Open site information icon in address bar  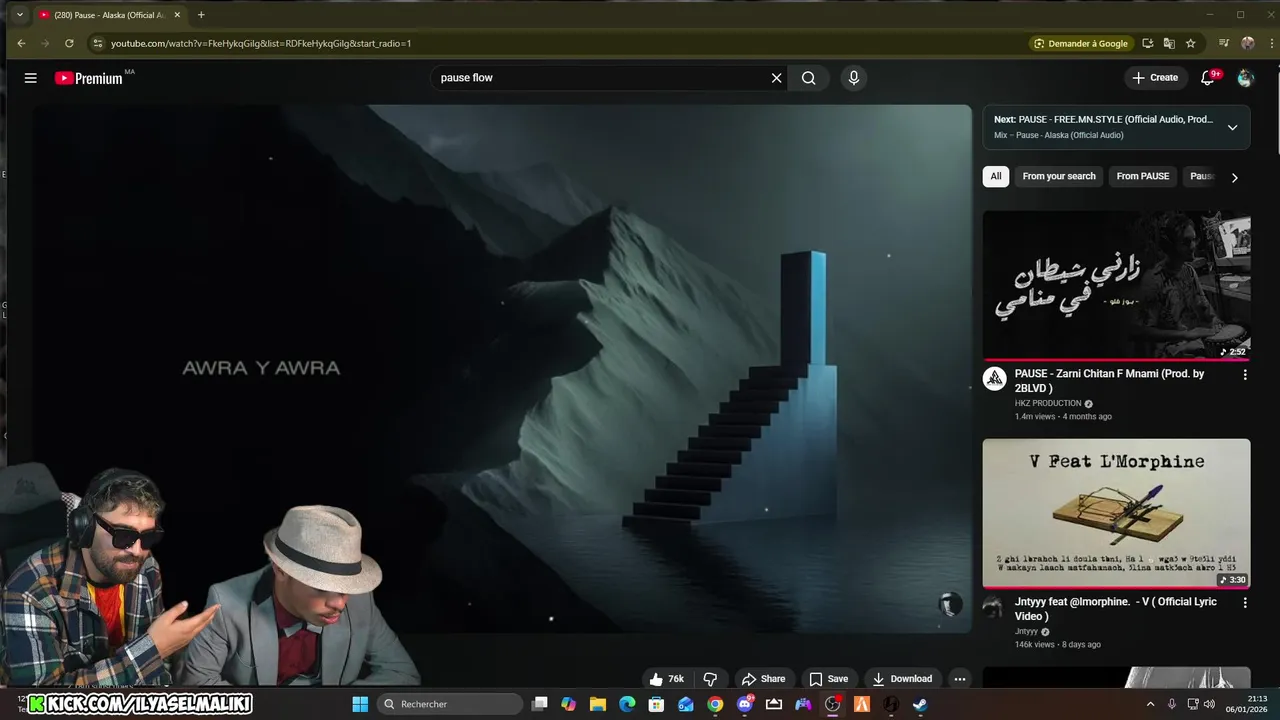pyautogui.click(x=97, y=43)
